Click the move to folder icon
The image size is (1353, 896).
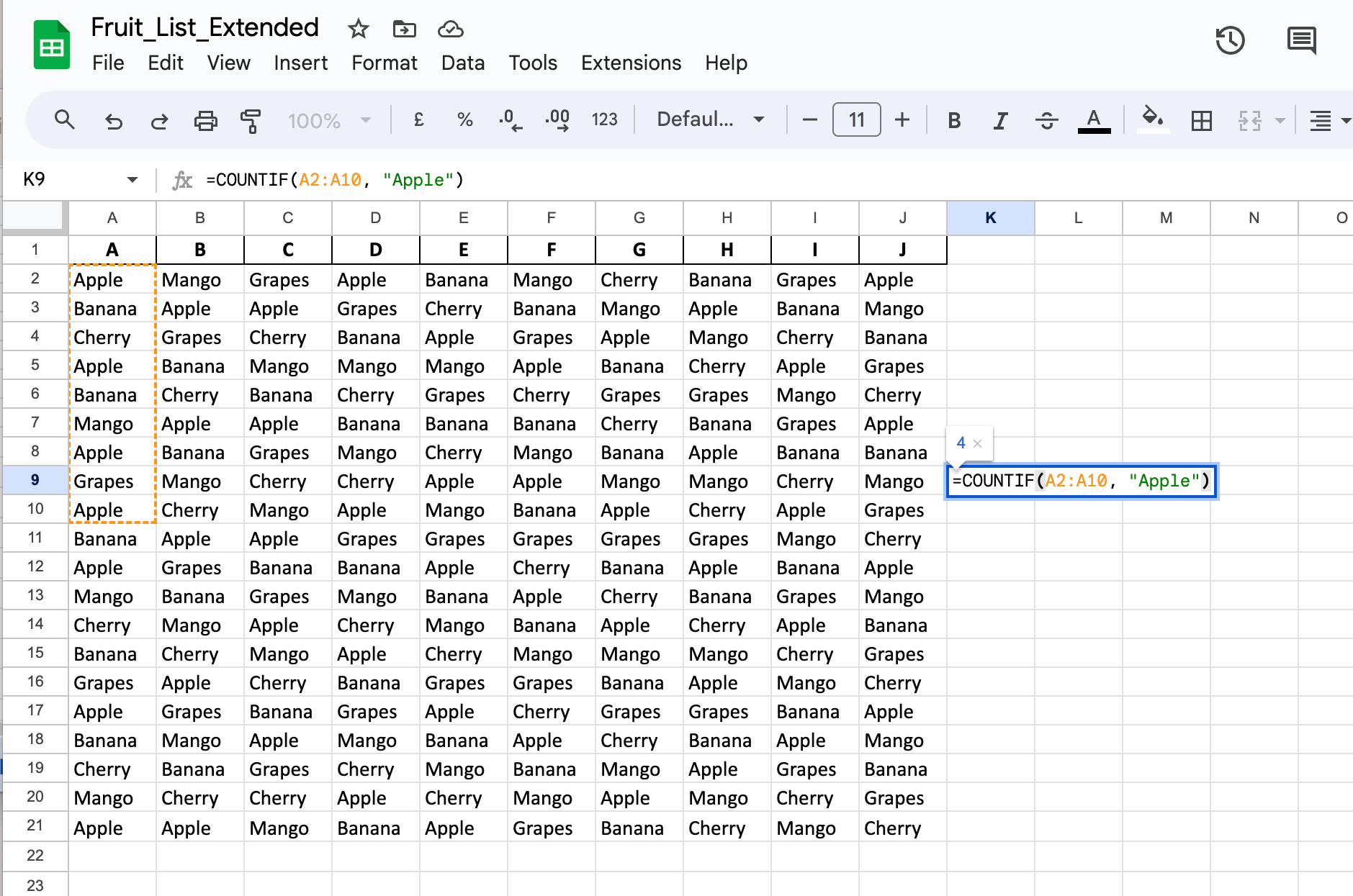(404, 29)
